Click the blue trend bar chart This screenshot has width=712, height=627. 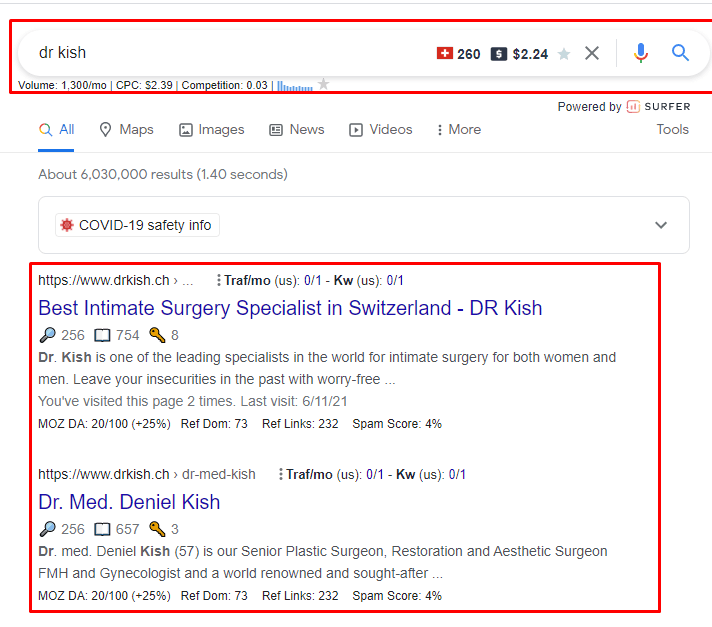coord(295,86)
